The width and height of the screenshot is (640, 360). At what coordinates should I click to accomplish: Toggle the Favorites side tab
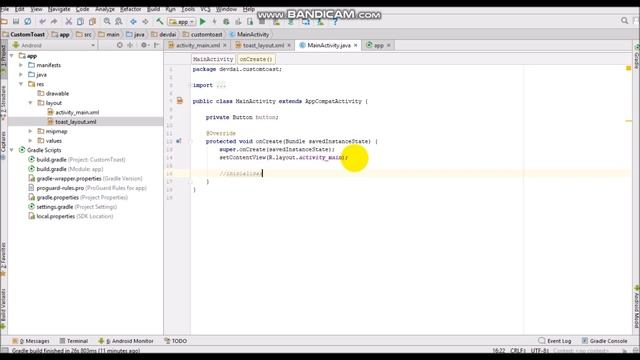[3, 260]
